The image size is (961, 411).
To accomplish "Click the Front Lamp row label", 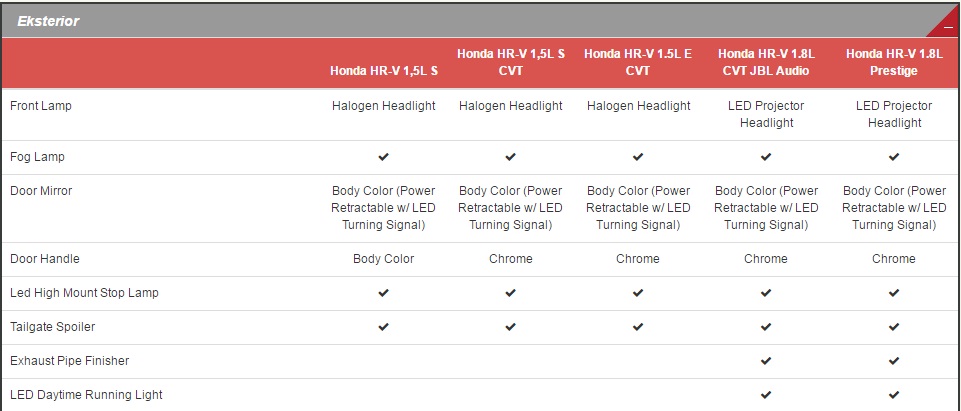I will pos(40,105).
